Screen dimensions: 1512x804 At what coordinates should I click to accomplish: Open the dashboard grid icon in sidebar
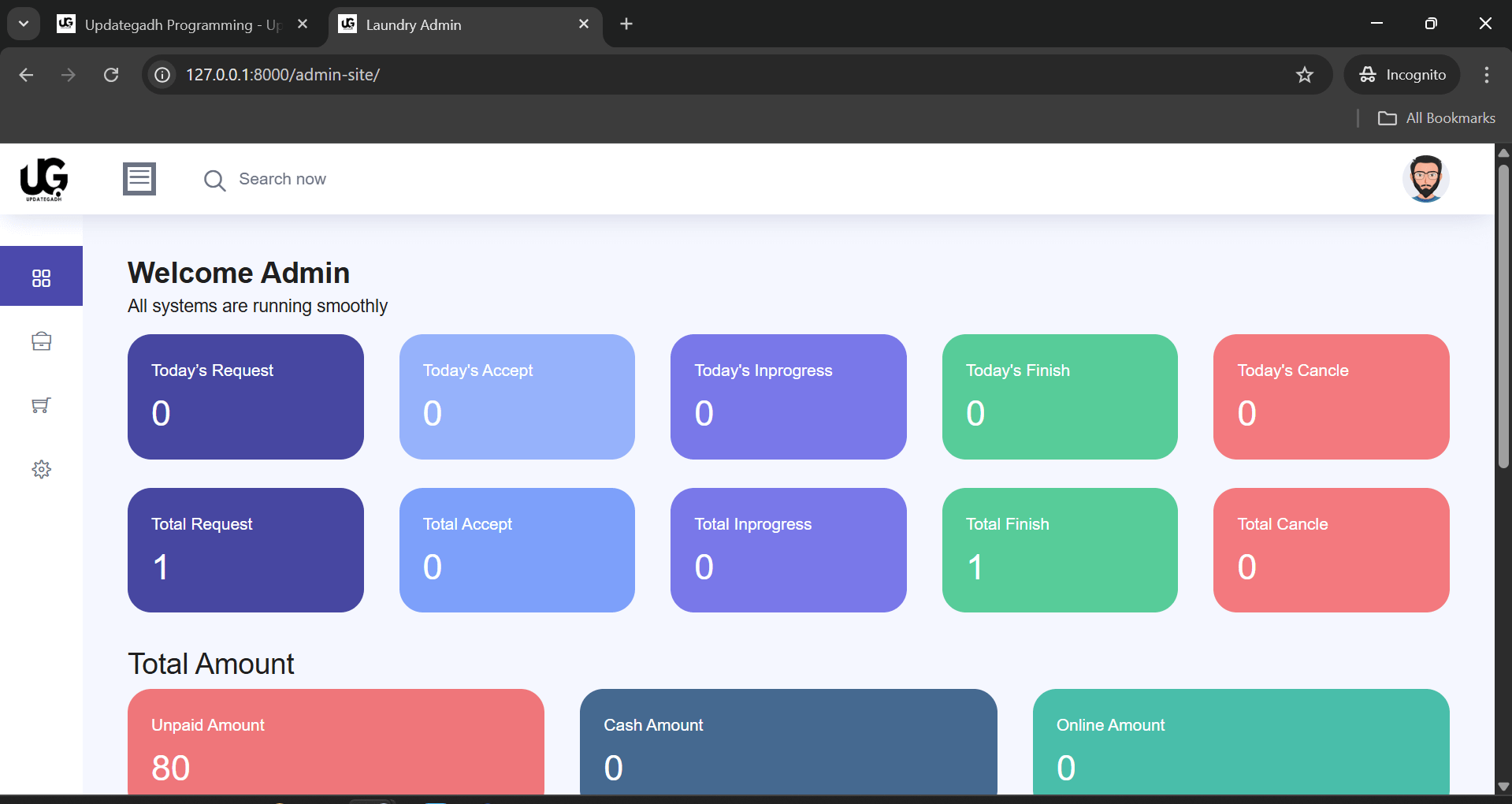click(41, 276)
